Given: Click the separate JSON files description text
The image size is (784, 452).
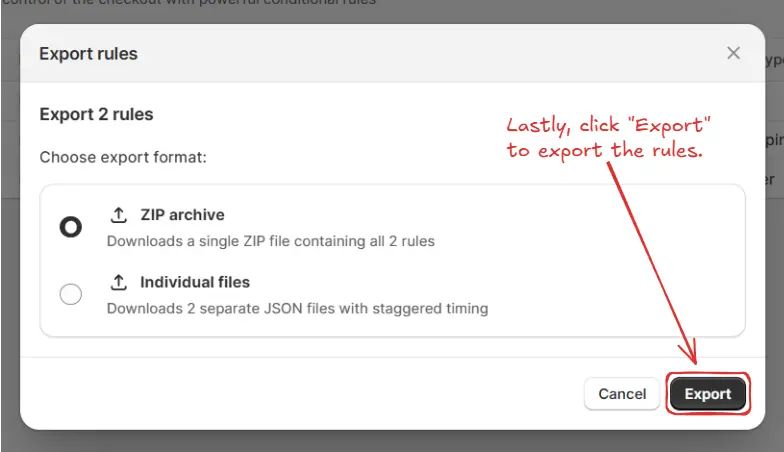Looking at the screenshot, I should (297, 308).
